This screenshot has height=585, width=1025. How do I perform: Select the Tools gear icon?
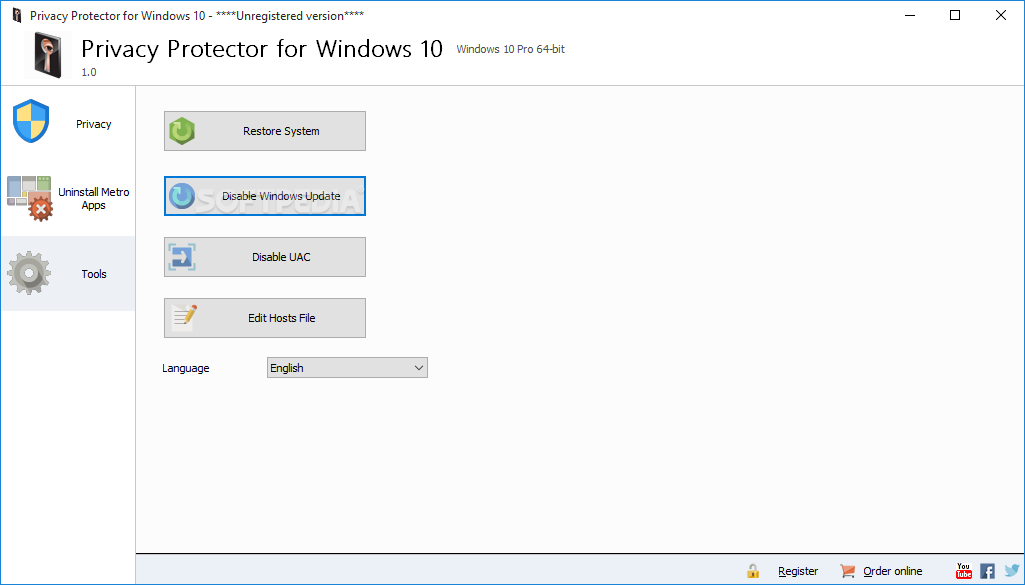29,273
